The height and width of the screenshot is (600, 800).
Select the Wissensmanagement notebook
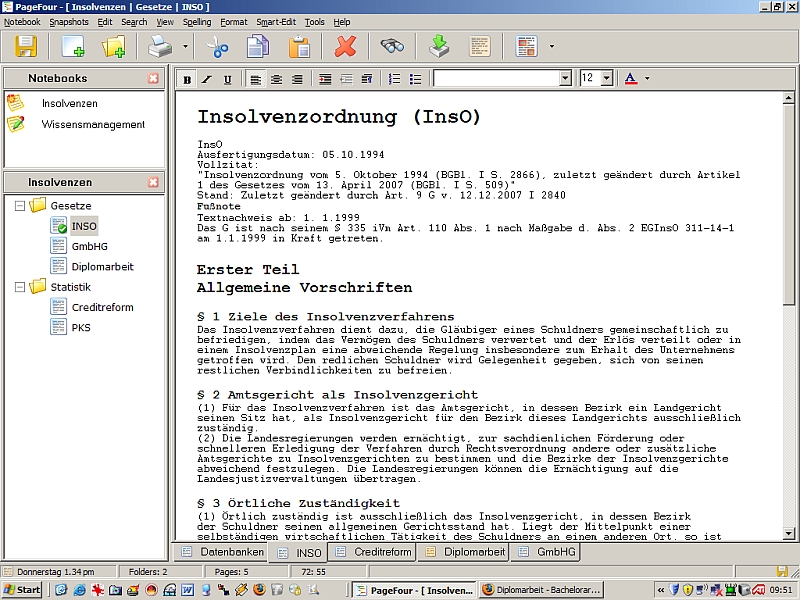click(93, 124)
